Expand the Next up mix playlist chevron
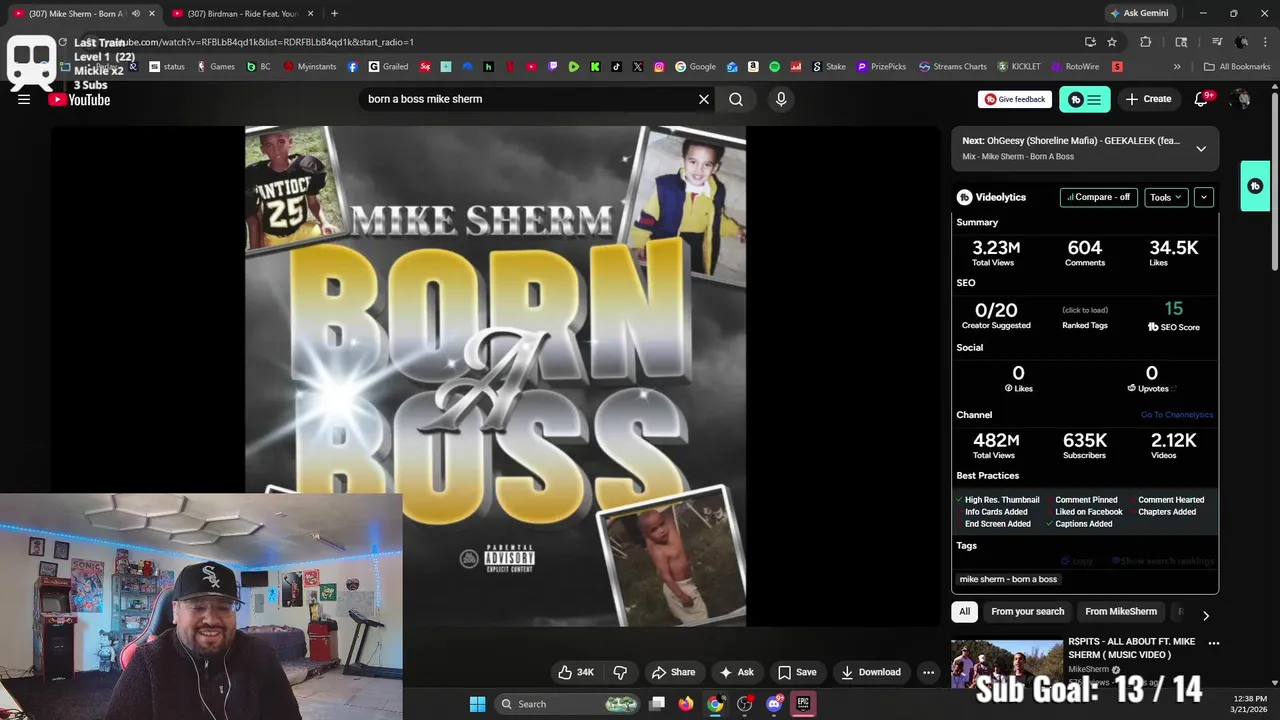The image size is (1280, 720). (x=1201, y=148)
